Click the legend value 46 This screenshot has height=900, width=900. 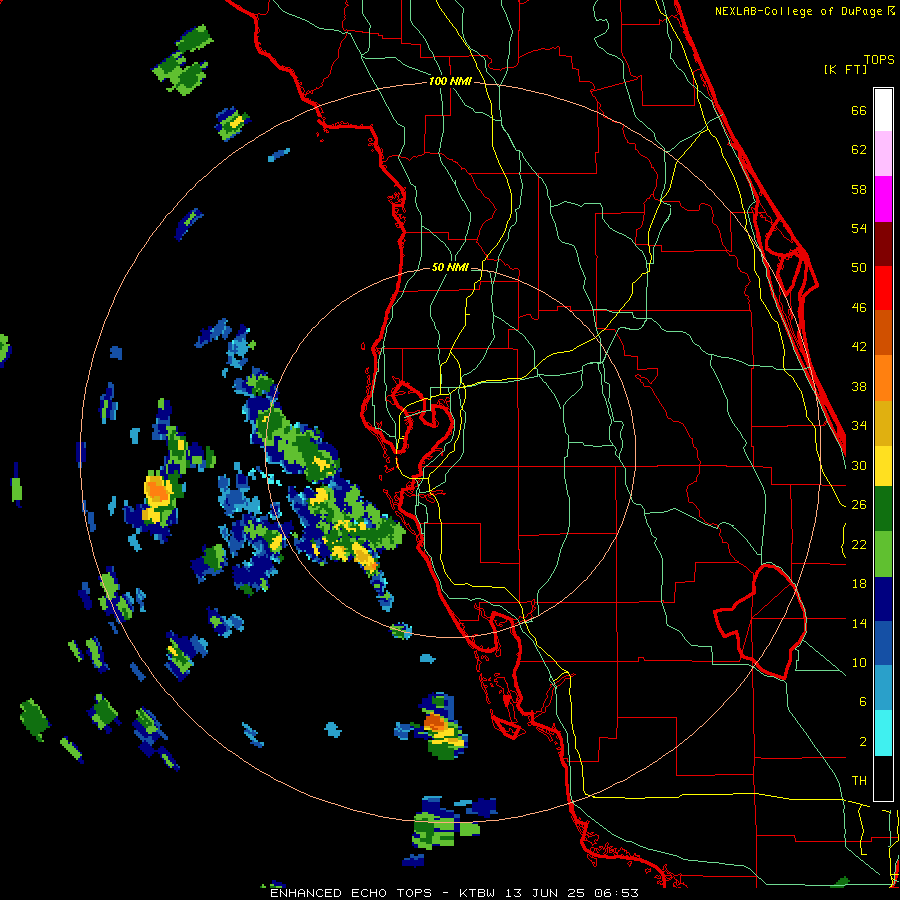coord(859,308)
